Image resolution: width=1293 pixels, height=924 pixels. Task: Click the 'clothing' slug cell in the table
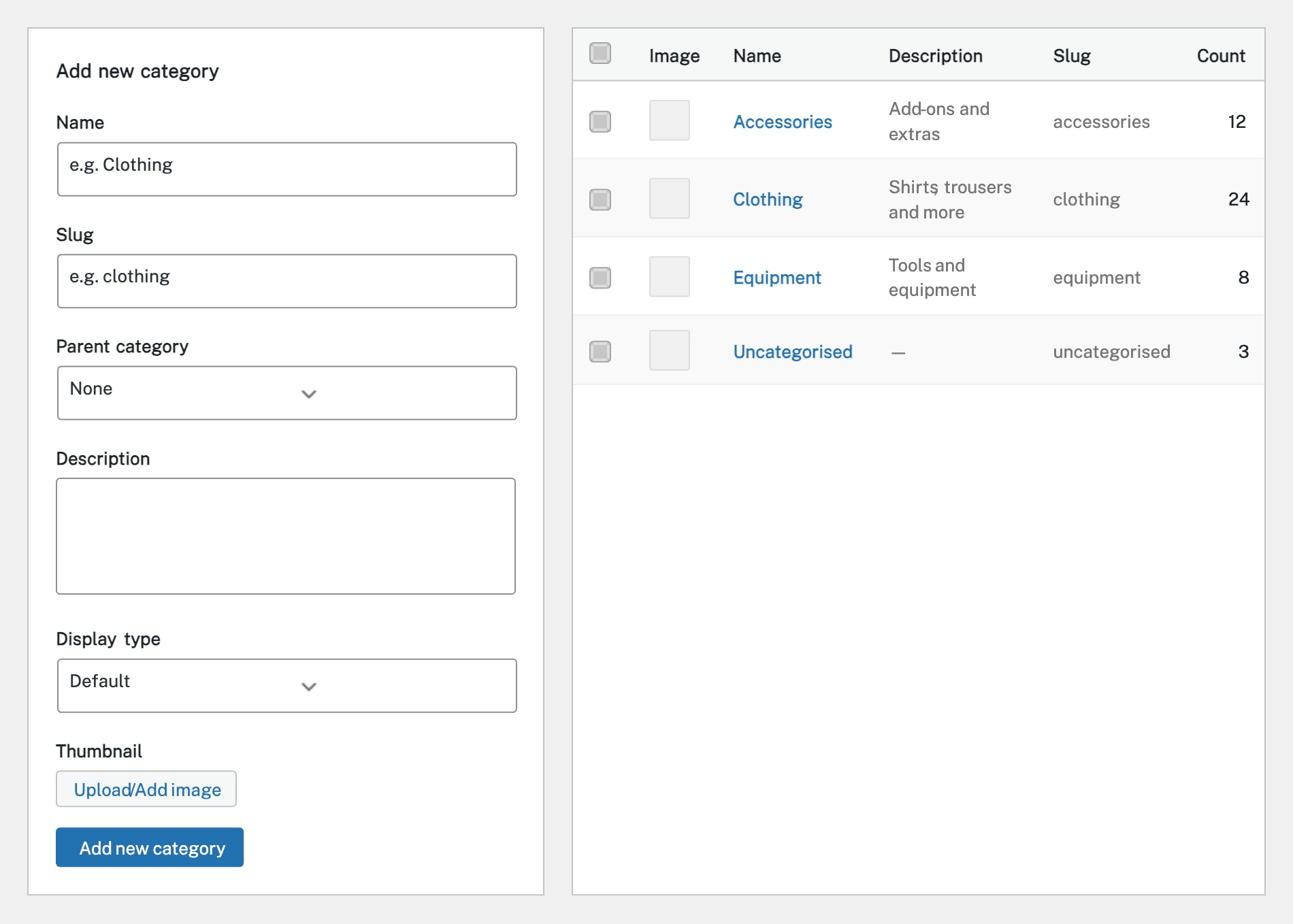(1086, 199)
